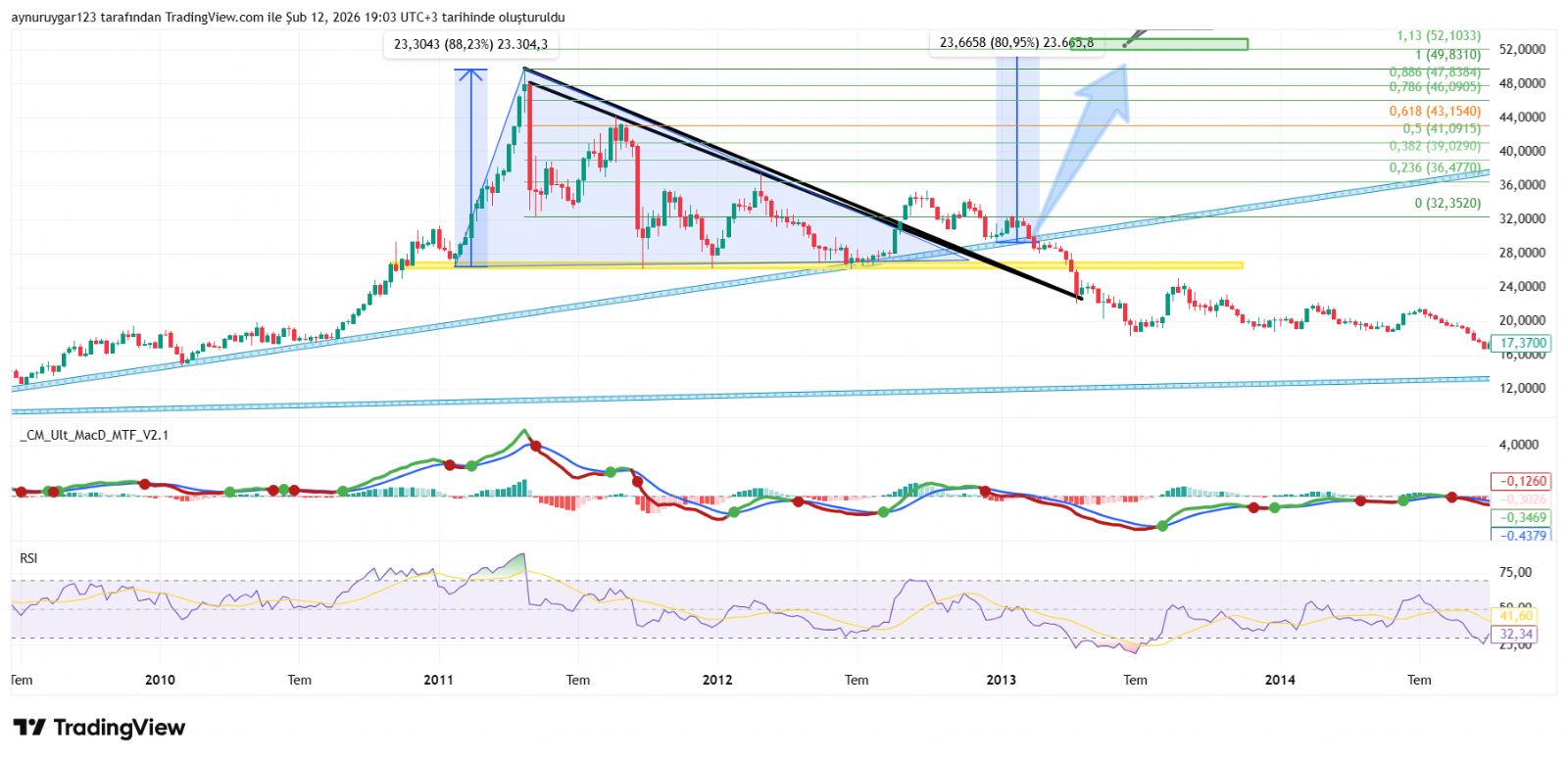The width and height of the screenshot is (1568, 760).
Task: Select the green target rectangle at the top
Action: pyautogui.click(x=1186, y=44)
